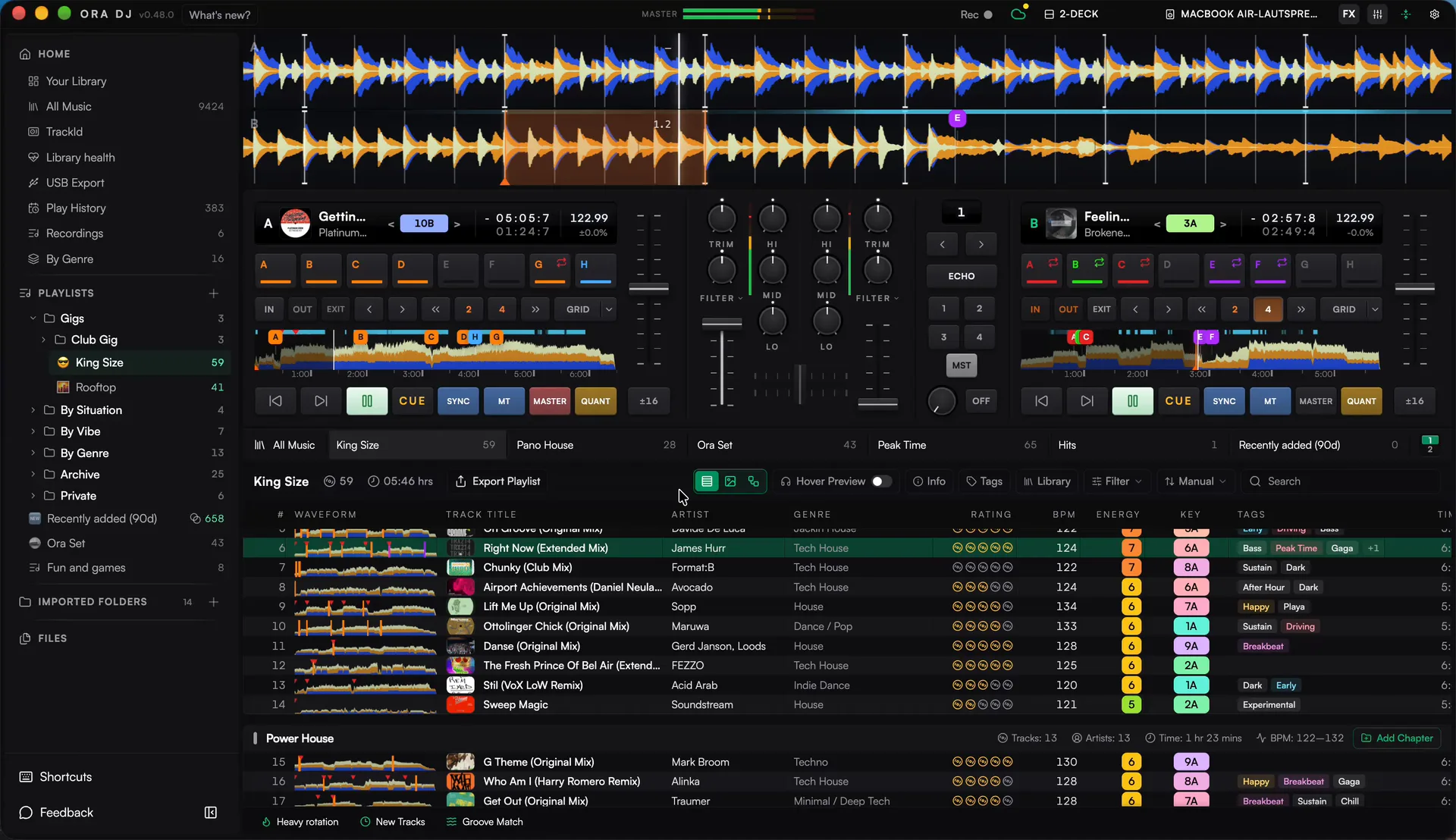Skip to next track on Deck A
The width and height of the screenshot is (1456, 840).
point(321,401)
